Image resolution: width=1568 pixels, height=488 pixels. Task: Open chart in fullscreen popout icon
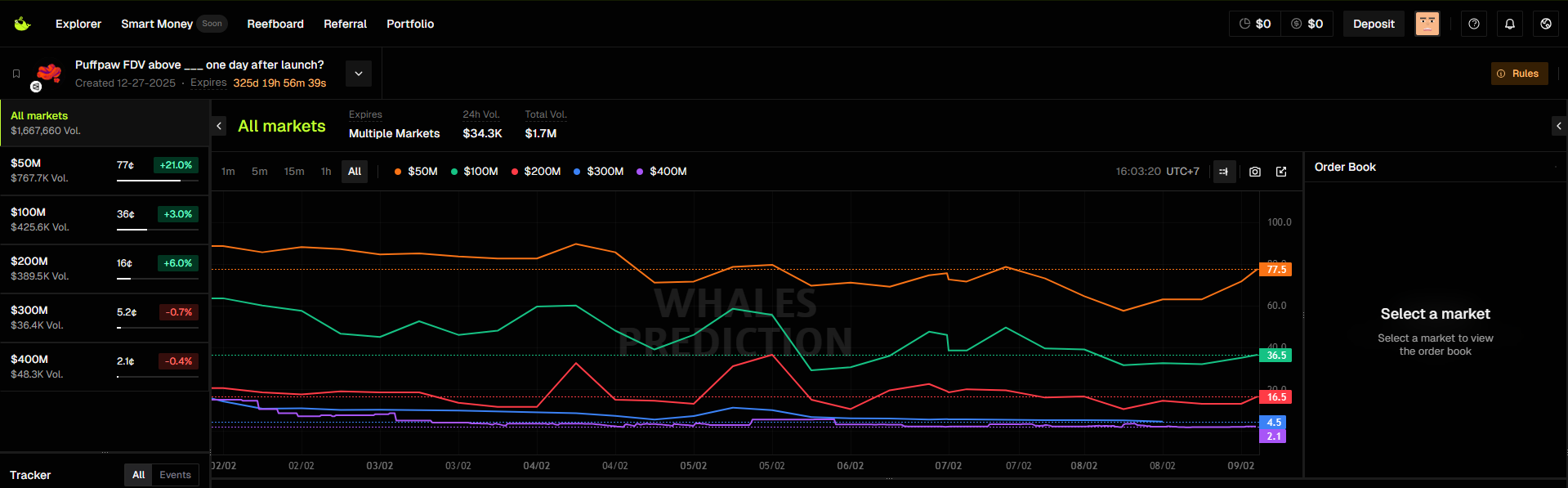1281,172
